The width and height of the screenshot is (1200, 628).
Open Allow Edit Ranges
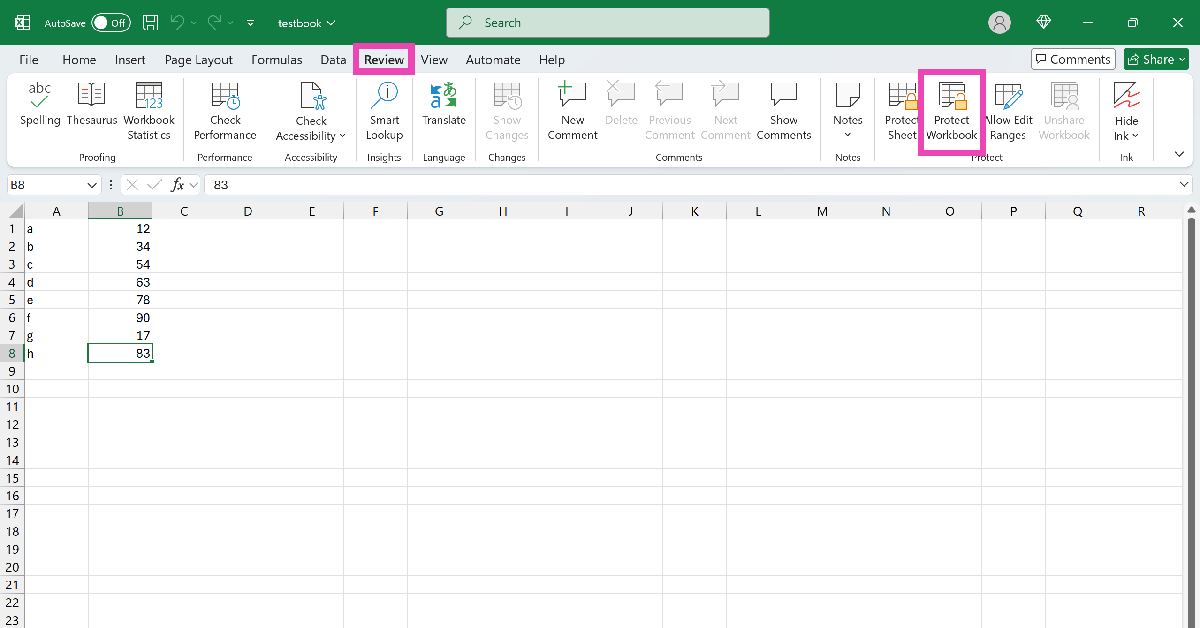1008,112
